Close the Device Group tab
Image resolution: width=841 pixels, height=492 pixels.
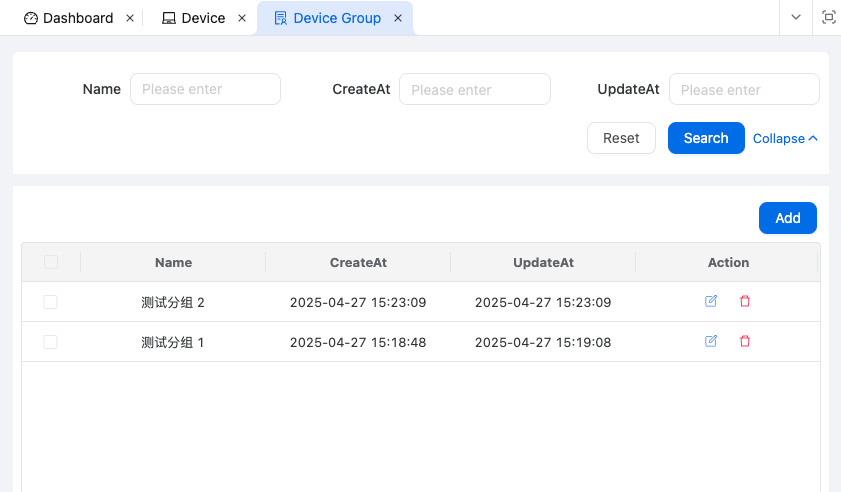[398, 18]
